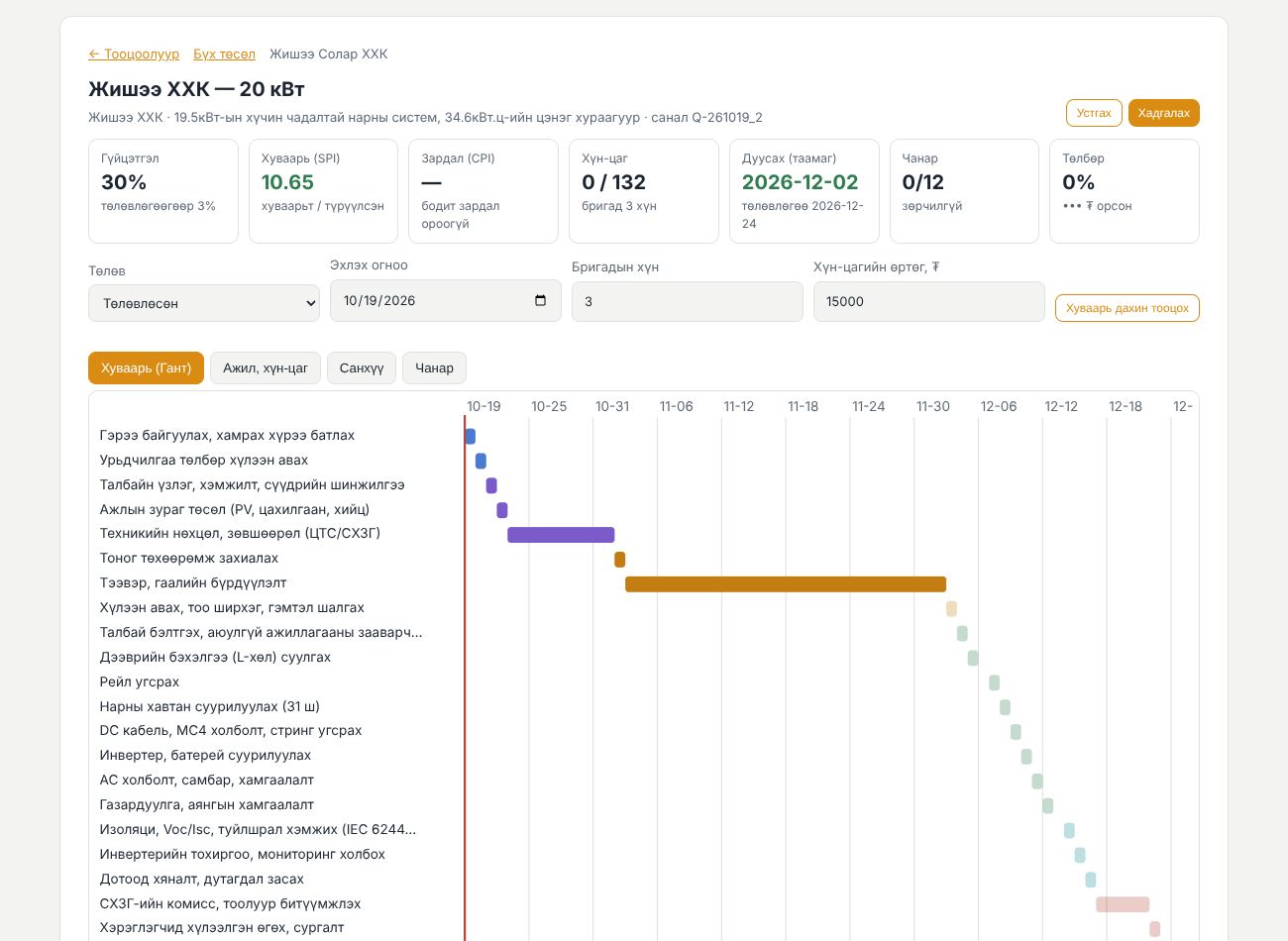
Task: Click task row Ажлын зураг төсөл
Action: 235,509
